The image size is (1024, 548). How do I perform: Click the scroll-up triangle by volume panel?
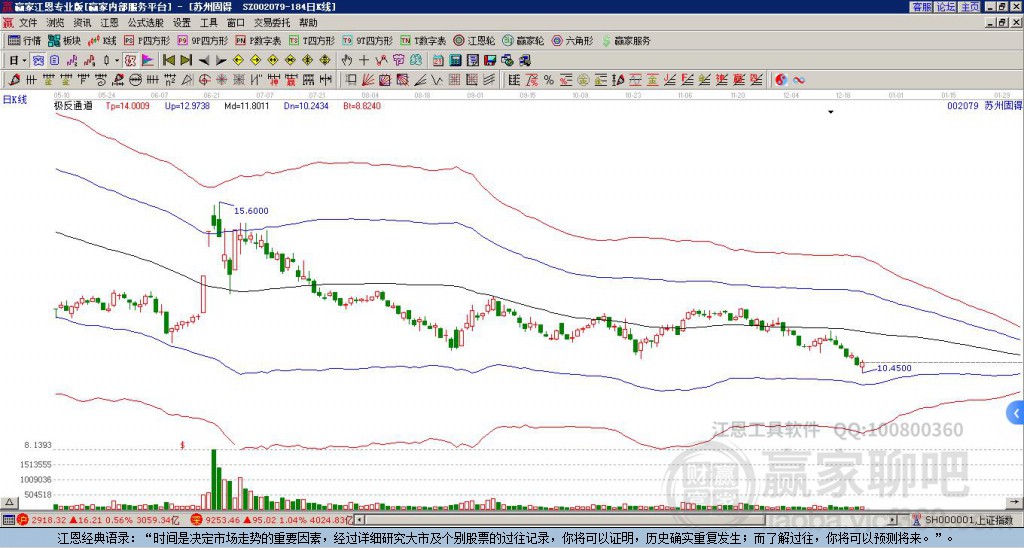(8, 502)
